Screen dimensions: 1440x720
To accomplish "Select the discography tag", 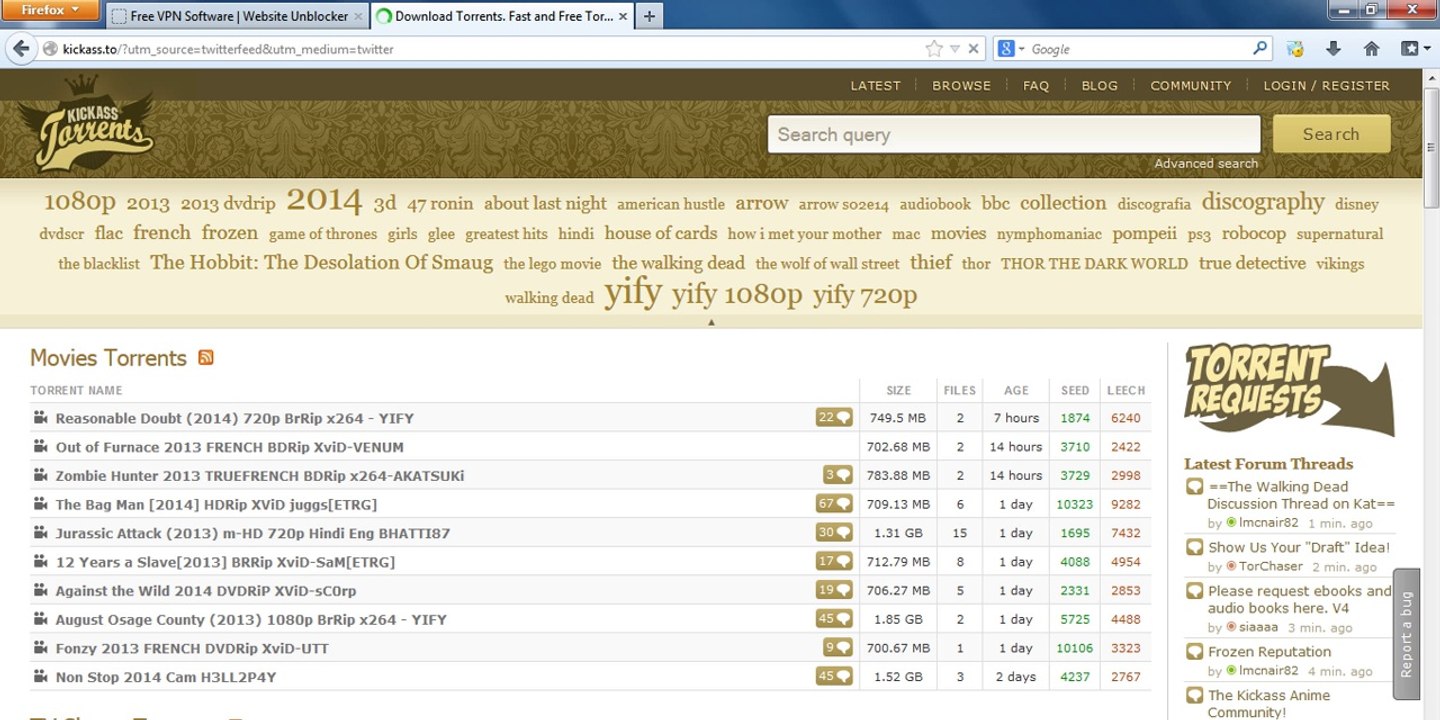I will 1262,202.
